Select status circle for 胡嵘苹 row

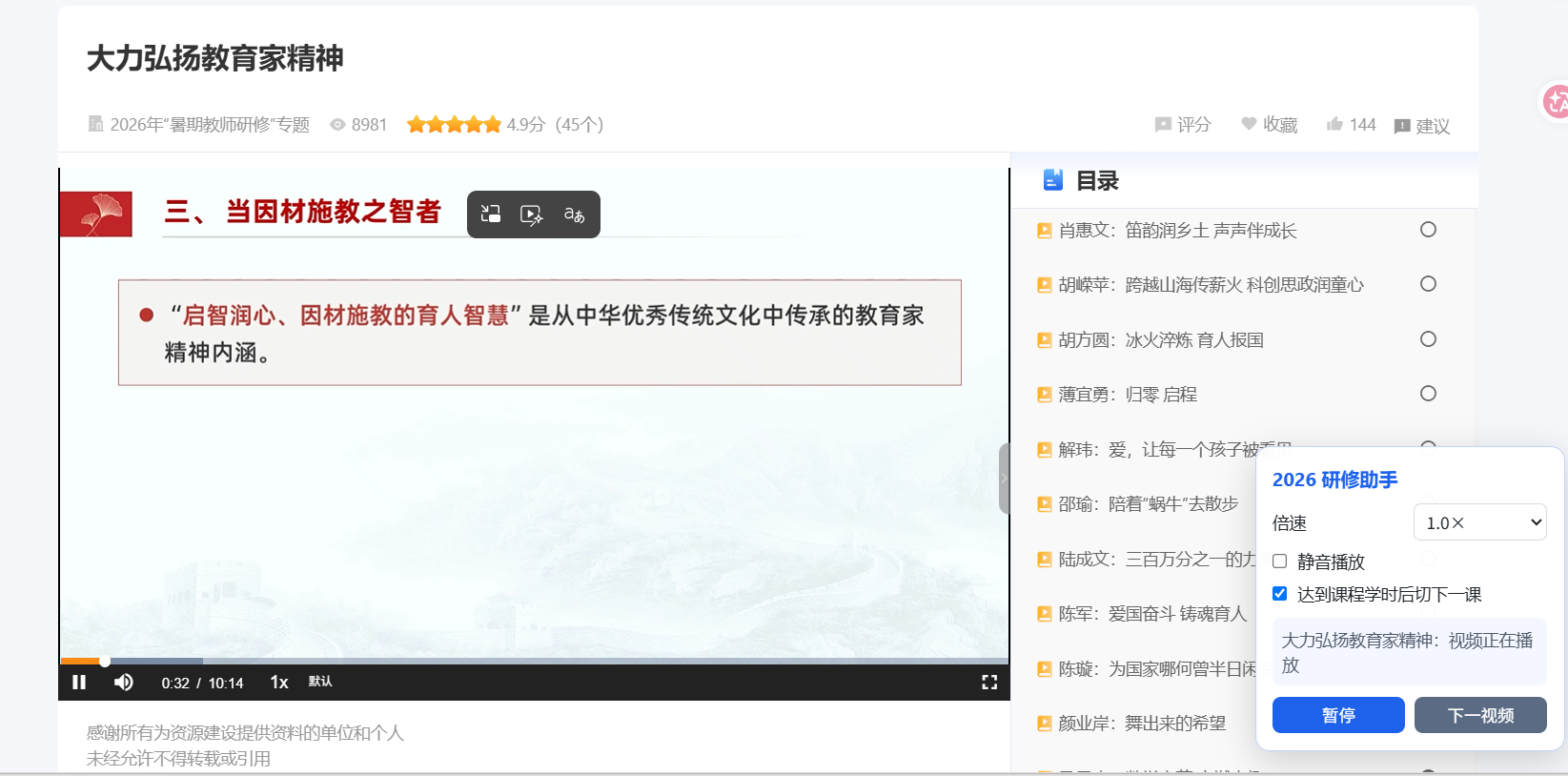(x=1428, y=284)
